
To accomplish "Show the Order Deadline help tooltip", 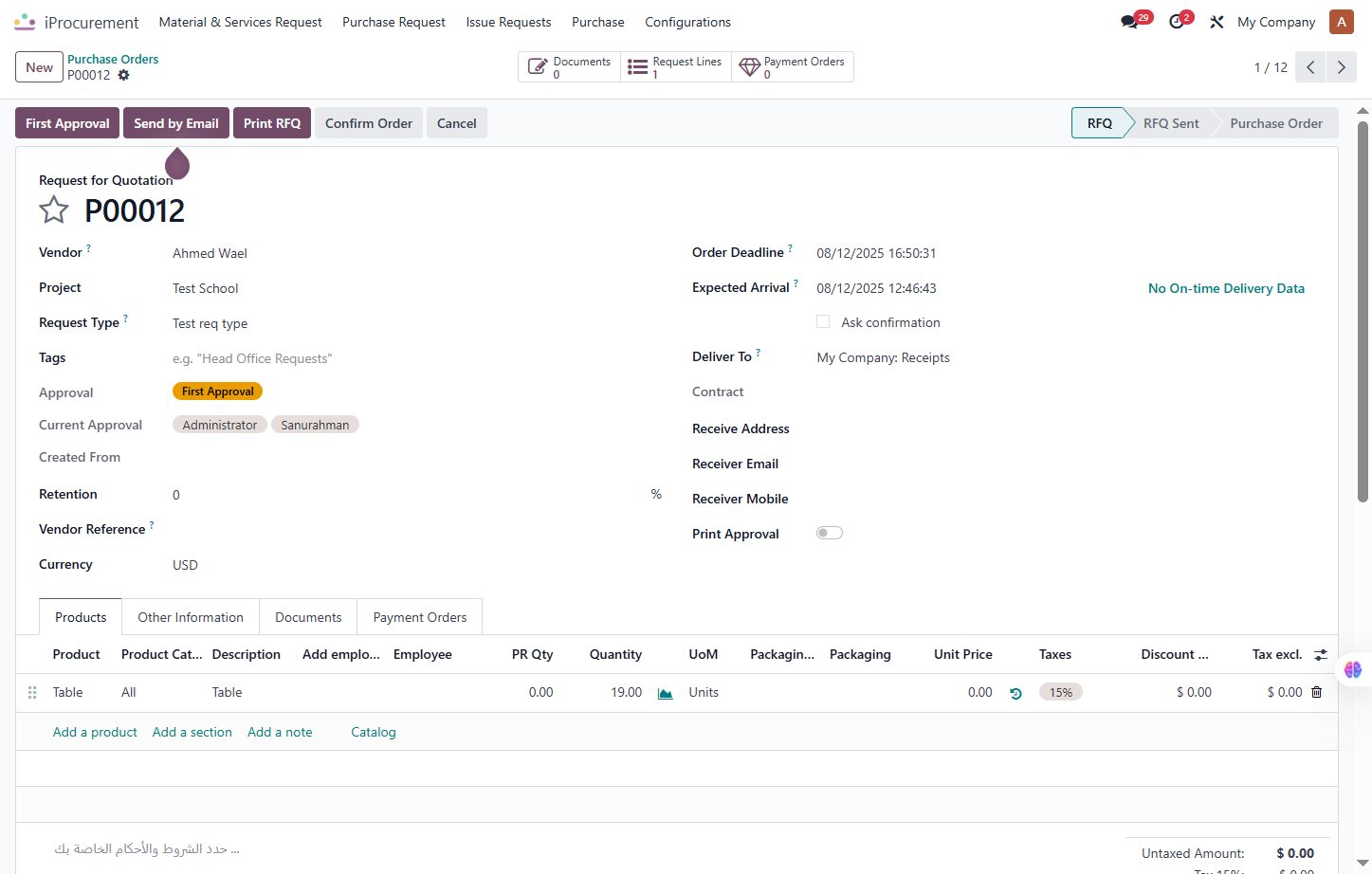I will coord(790,248).
